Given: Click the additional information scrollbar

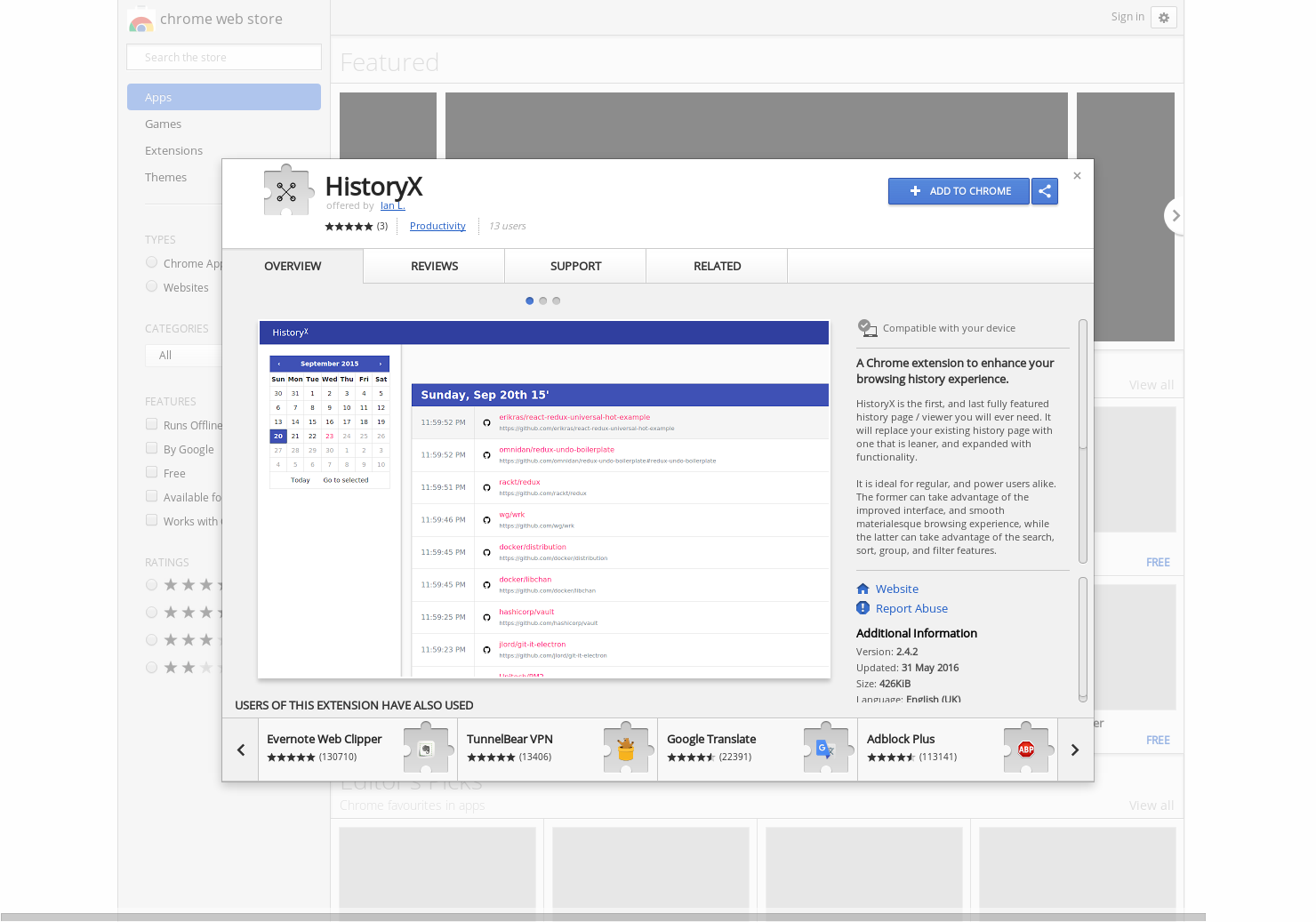Looking at the screenshot, I should 1082,638.
